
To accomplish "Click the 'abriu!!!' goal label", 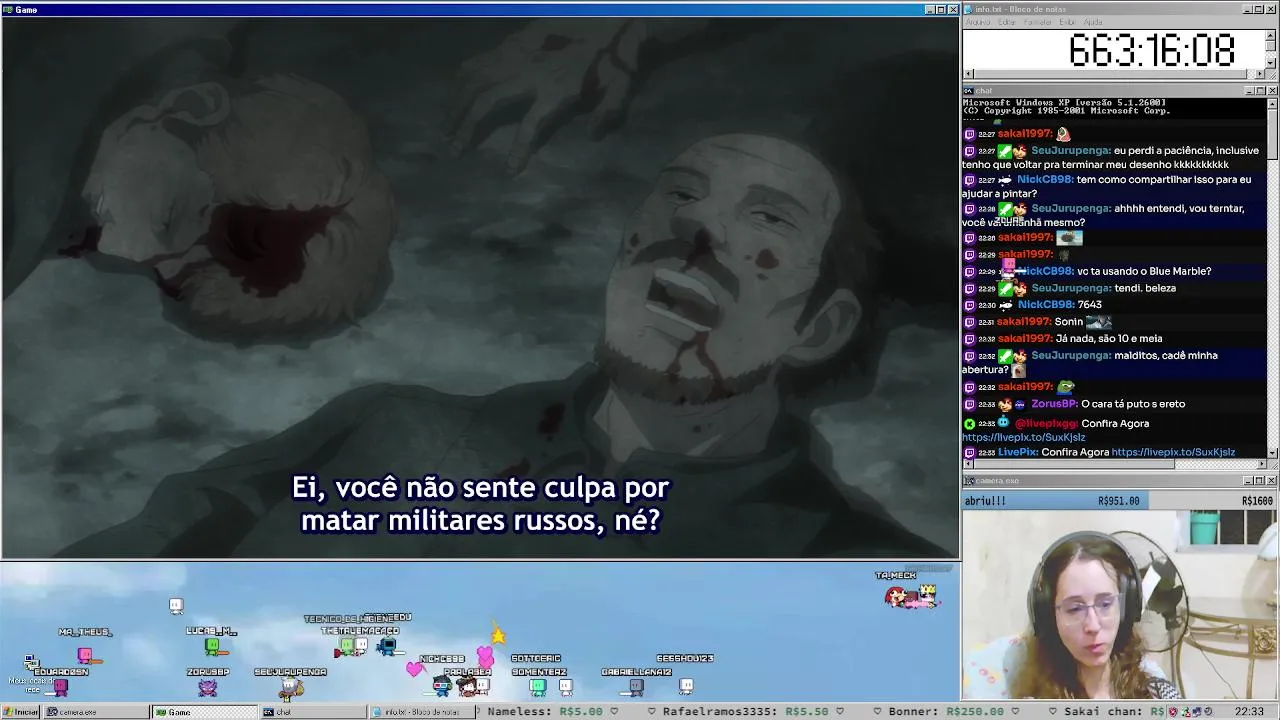I will 985,501.
